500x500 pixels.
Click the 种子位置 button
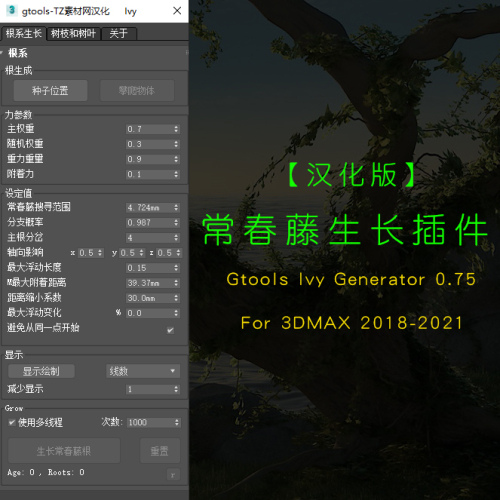pos(50,90)
